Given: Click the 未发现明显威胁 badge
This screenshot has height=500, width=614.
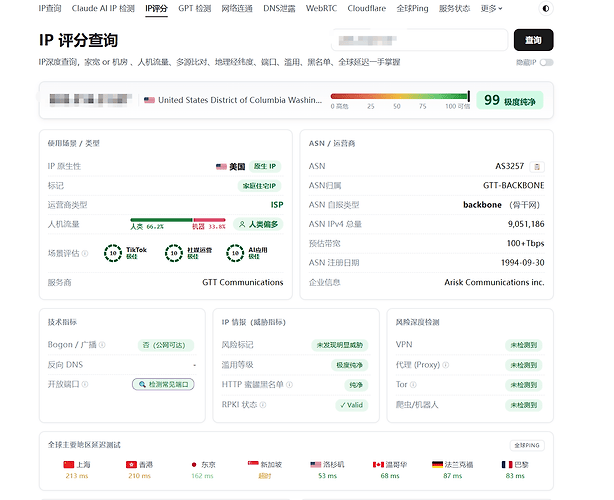Looking at the screenshot, I should [340, 345].
